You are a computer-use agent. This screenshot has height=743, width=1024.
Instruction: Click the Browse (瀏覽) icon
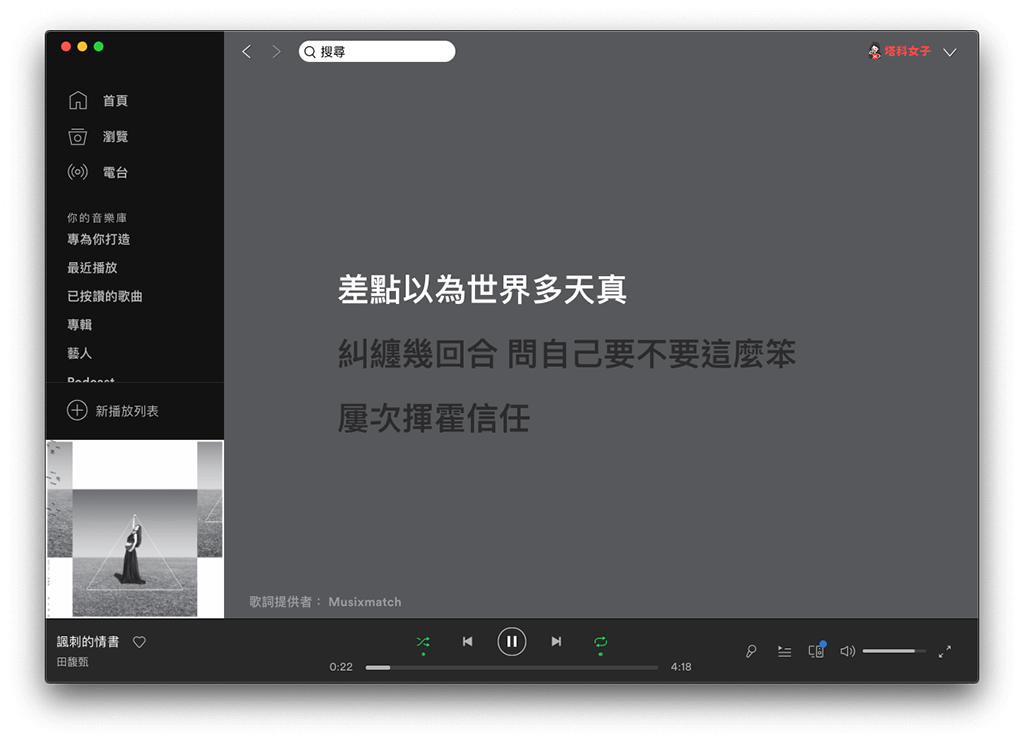coord(78,136)
